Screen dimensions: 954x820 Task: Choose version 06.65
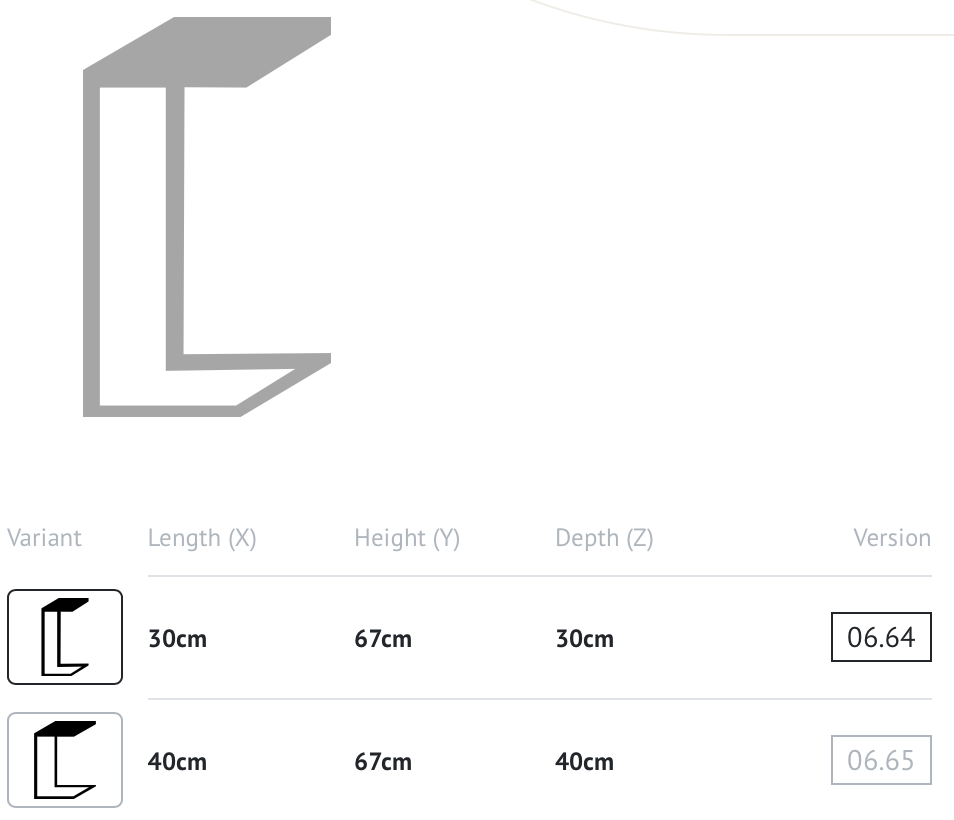pos(881,760)
